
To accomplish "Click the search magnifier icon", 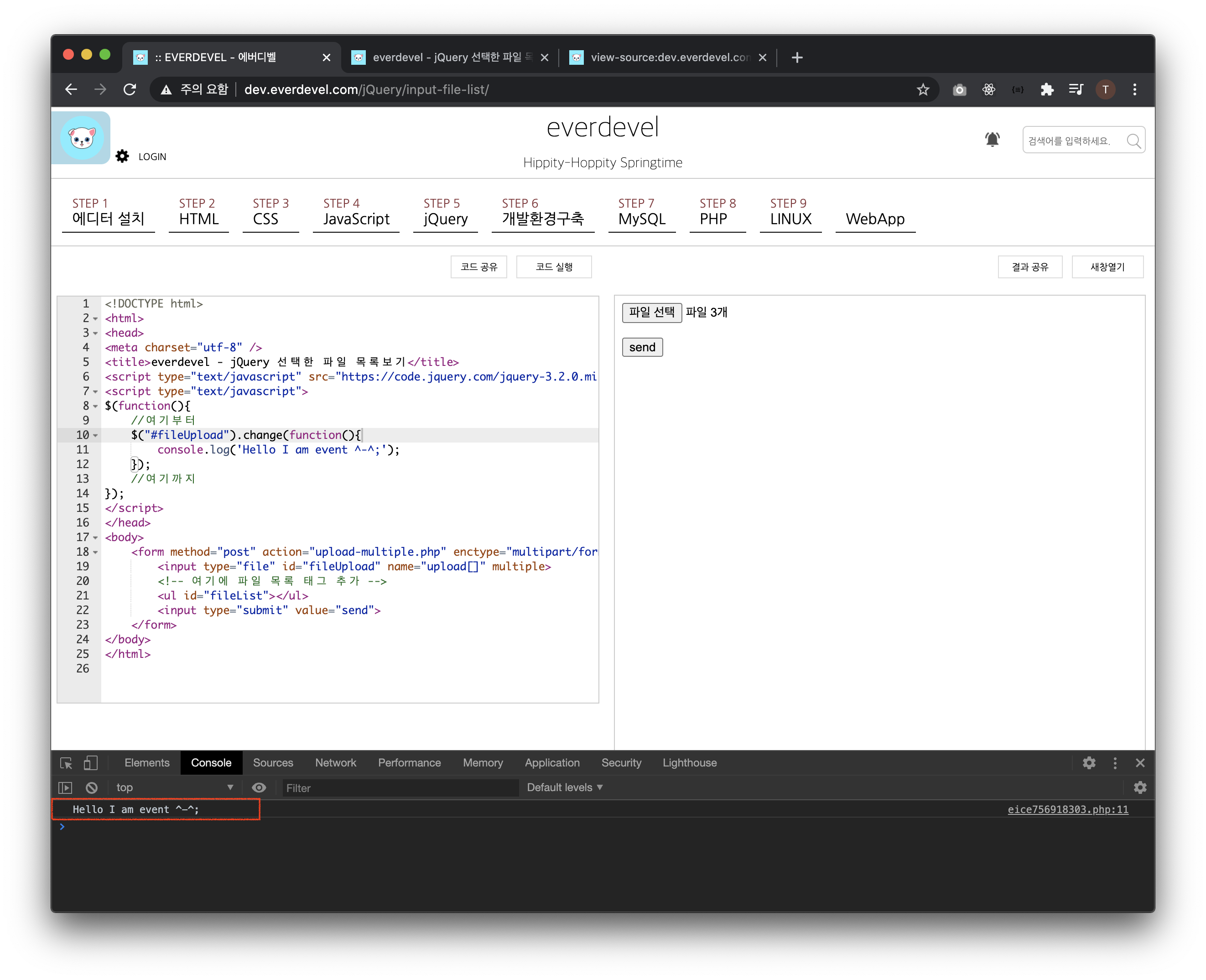I will tap(1133, 141).
